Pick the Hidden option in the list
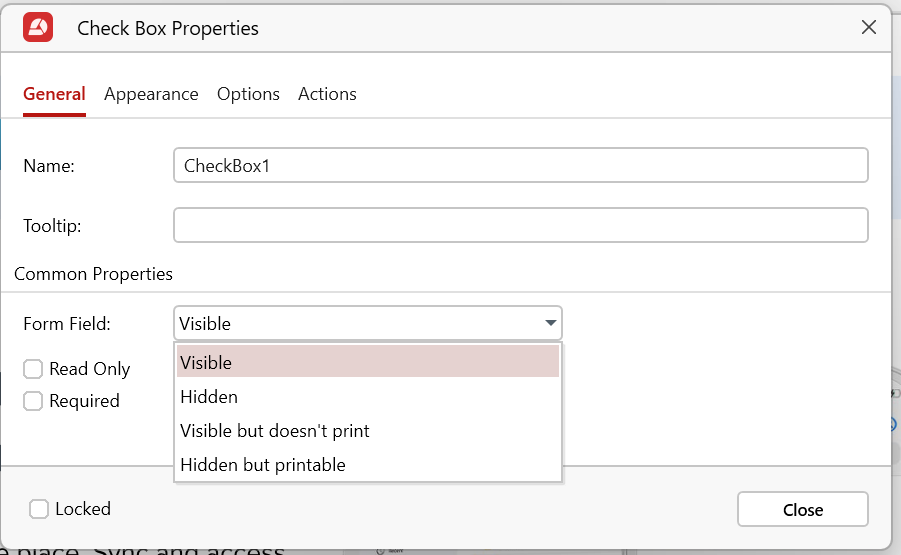The height and width of the screenshot is (555, 901). [x=367, y=397]
